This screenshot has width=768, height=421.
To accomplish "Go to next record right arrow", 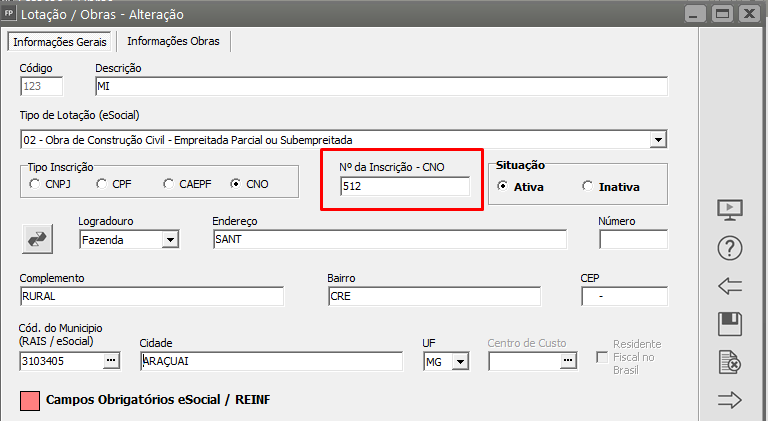I will pyautogui.click(x=730, y=400).
